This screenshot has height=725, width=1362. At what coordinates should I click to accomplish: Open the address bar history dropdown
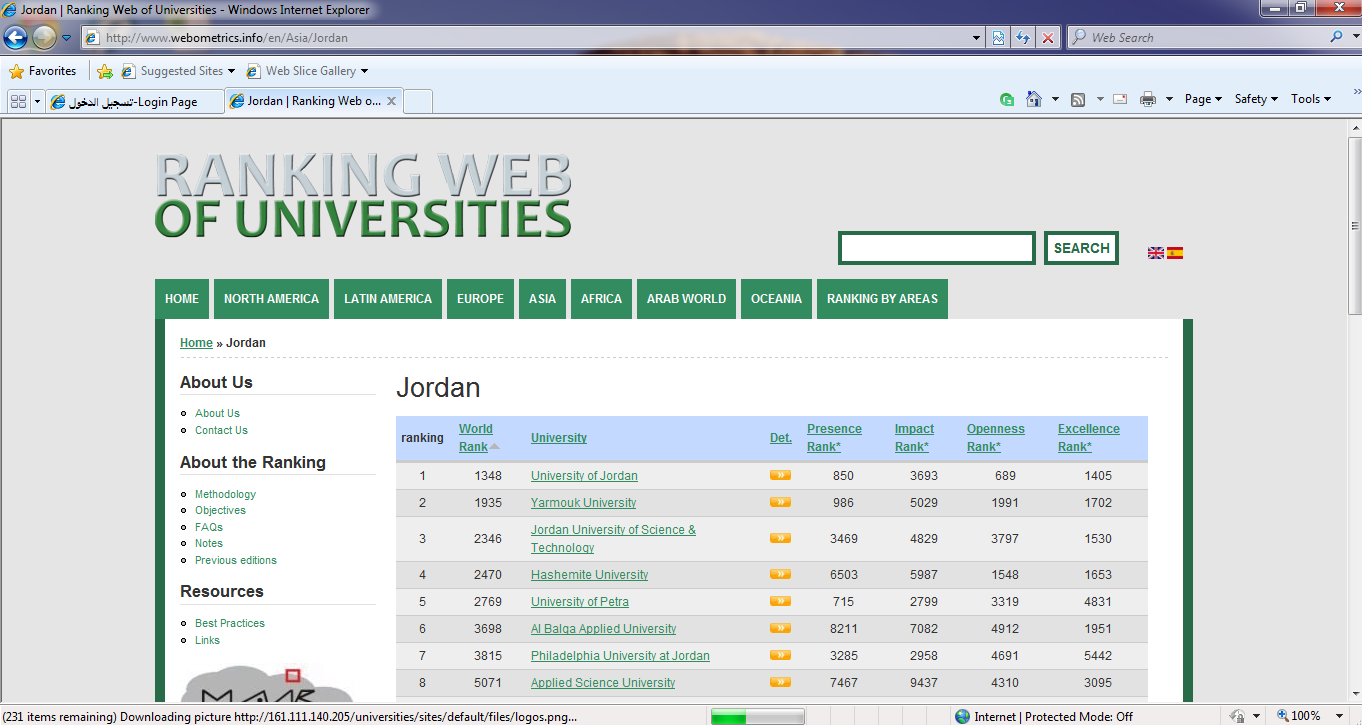click(x=977, y=38)
